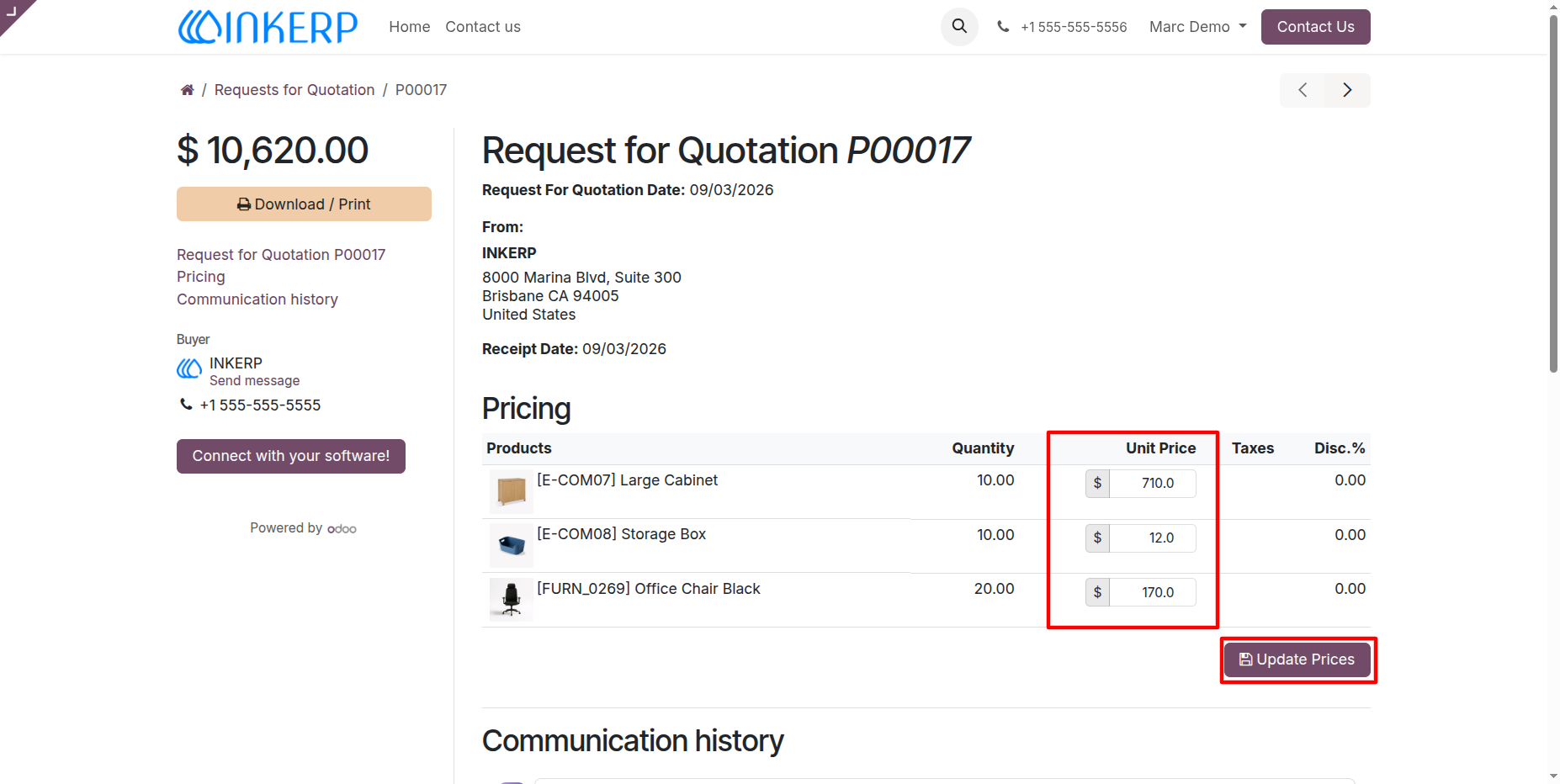Click Requests for Quotation breadcrumb link
Screen dimensions: 1560x784
[x=294, y=90]
